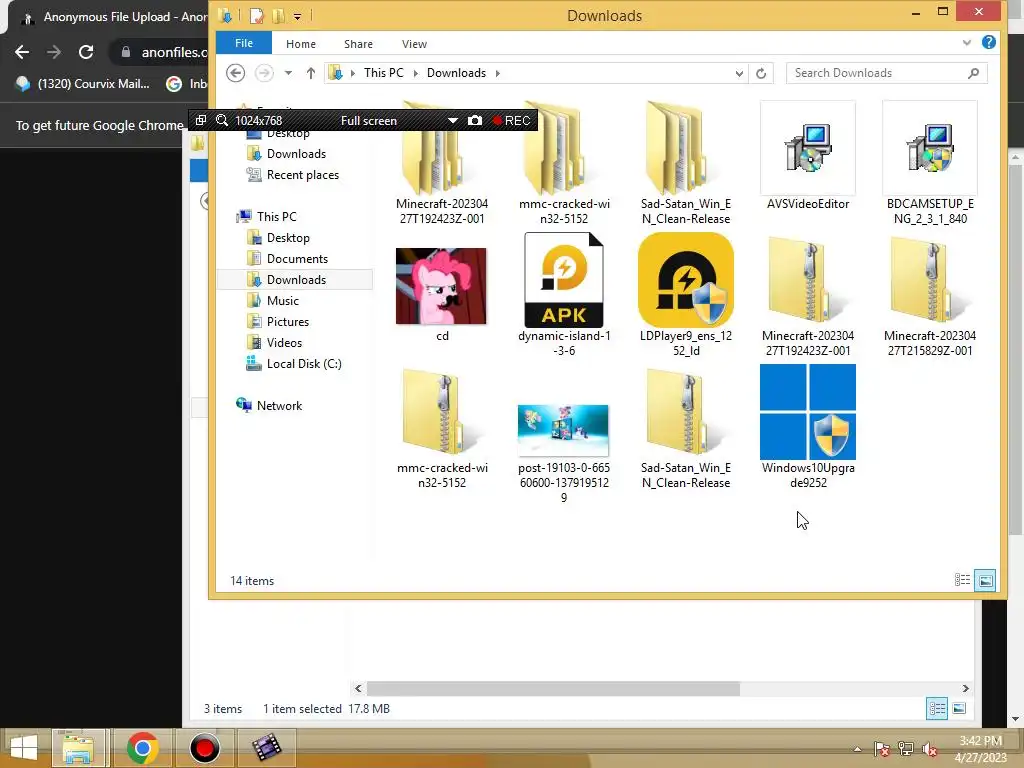Open BDCAMSETUP_ENG_2_3_1_840 installer
The image size is (1024, 768).
[x=929, y=163]
